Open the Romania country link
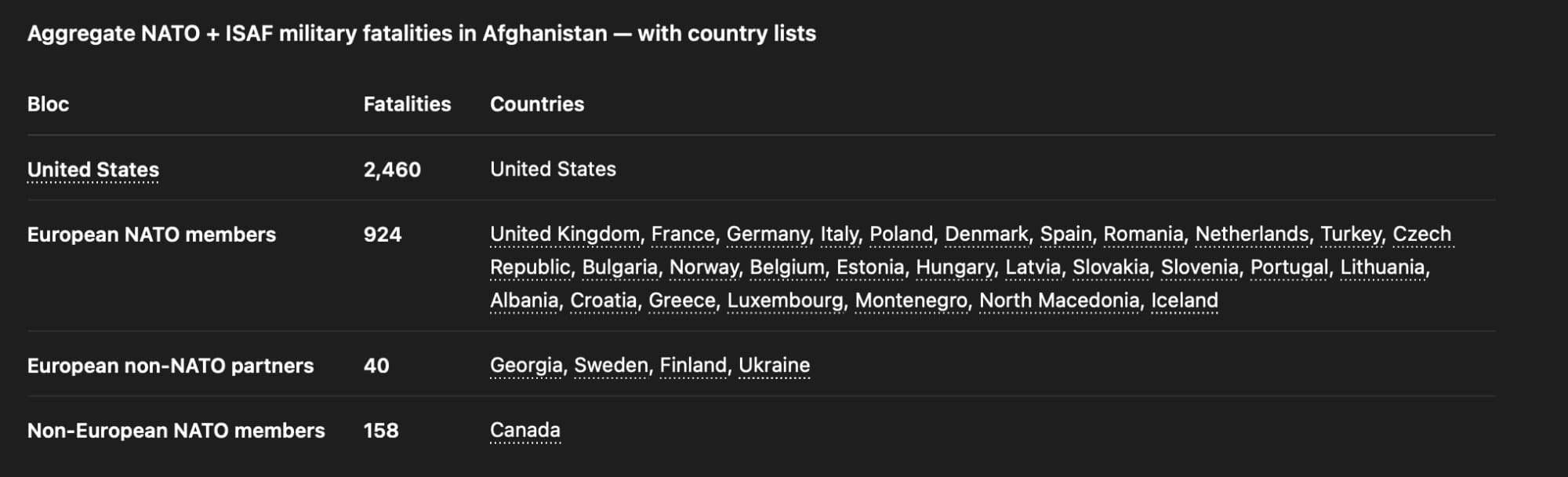Screen dimensions: 1568x477 [x=1143, y=234]
